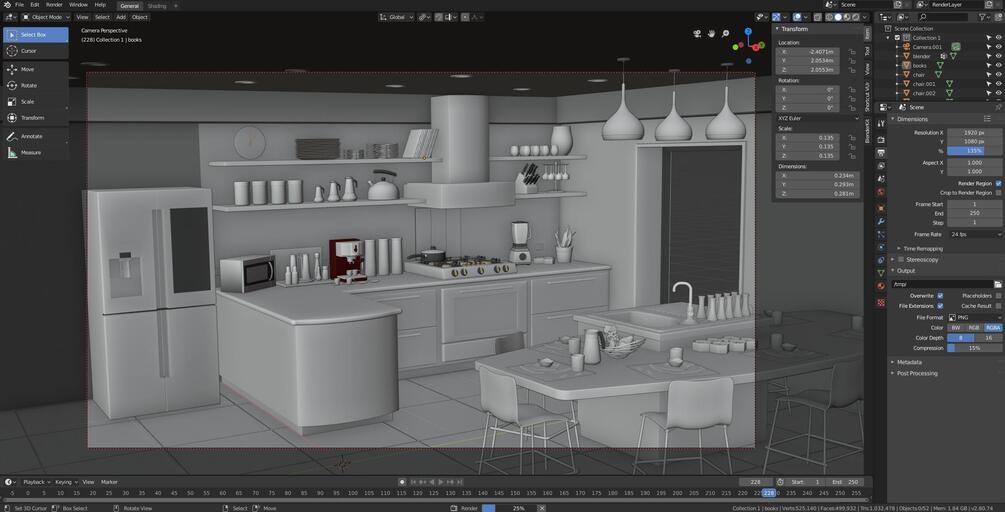The height and width of the screenshot is (512, 1005).
Task: Select the RGB color mode button
Action: pyautogui.click(x=974, y=327)
